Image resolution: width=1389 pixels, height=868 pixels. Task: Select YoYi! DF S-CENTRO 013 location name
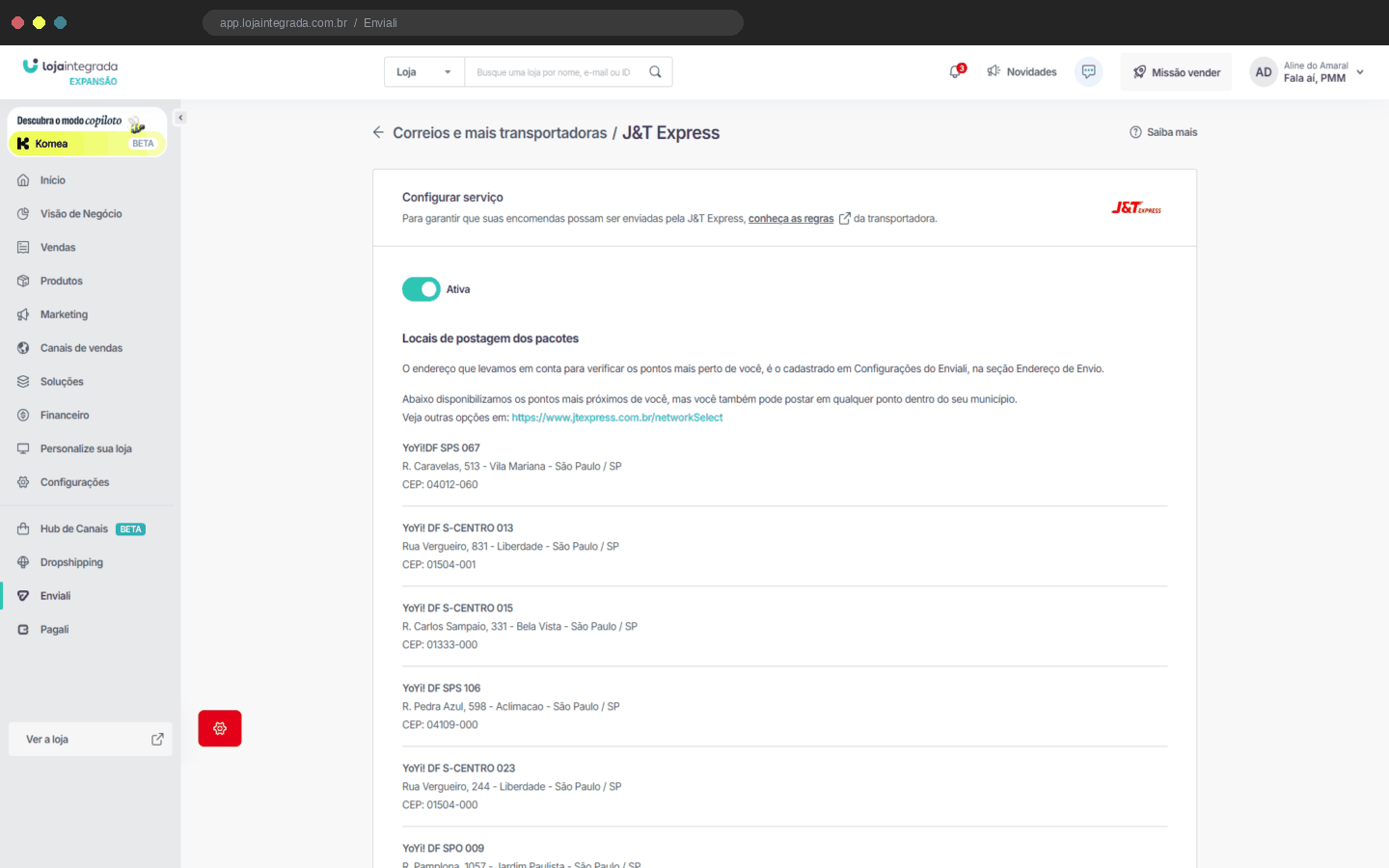[x=457, y=528]
